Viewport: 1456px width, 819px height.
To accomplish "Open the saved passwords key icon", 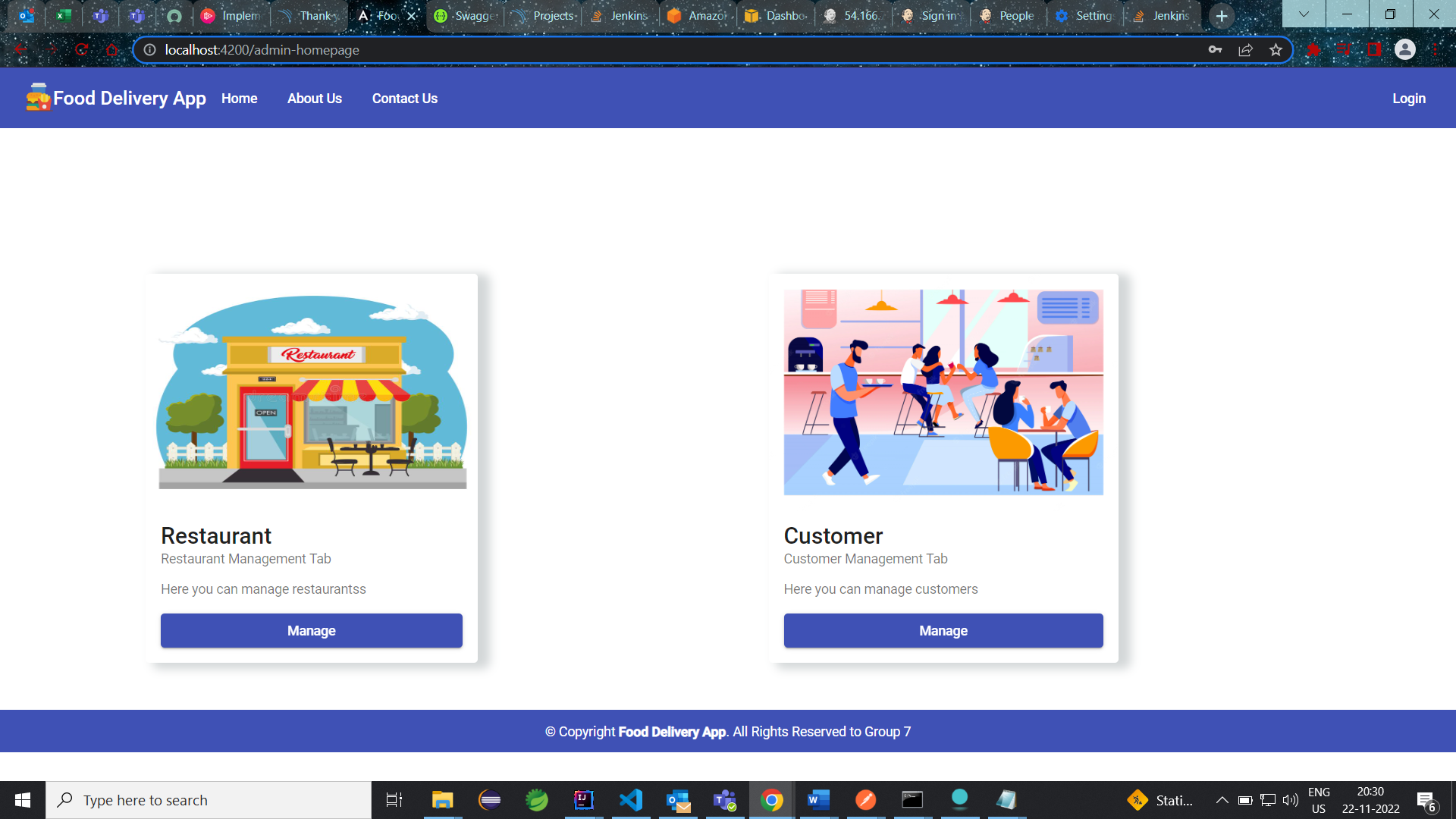I will pos(1215,50).
